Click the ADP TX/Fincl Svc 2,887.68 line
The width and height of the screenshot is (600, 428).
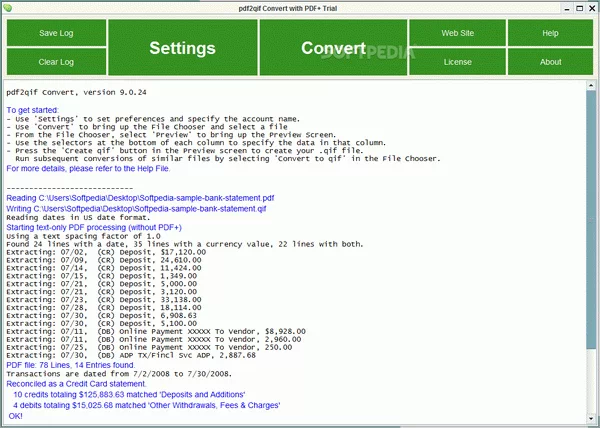pos(131,355)
